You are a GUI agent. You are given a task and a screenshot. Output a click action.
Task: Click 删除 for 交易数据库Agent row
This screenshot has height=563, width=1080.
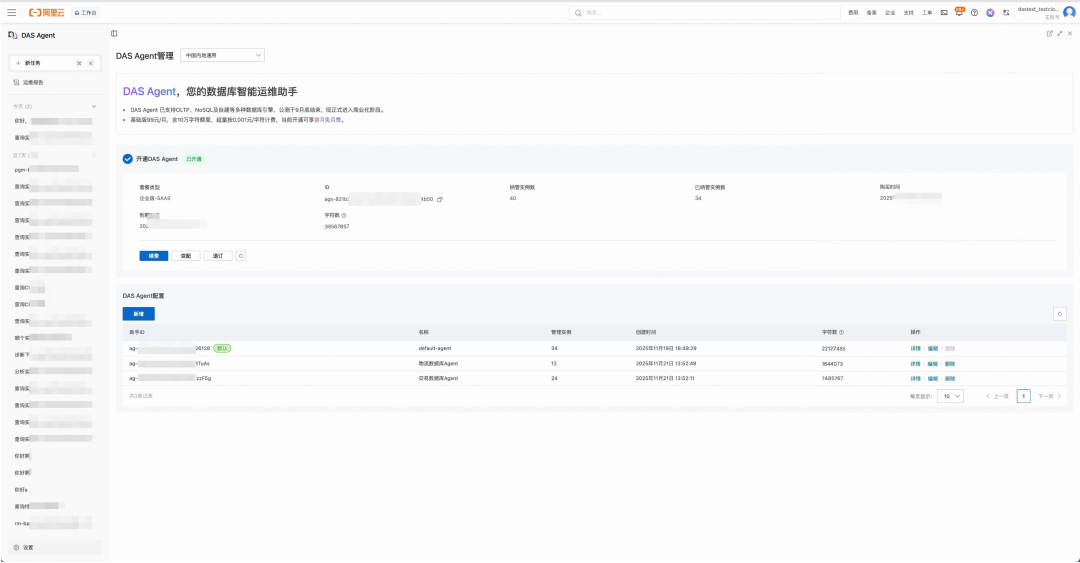tap(950, 379)
